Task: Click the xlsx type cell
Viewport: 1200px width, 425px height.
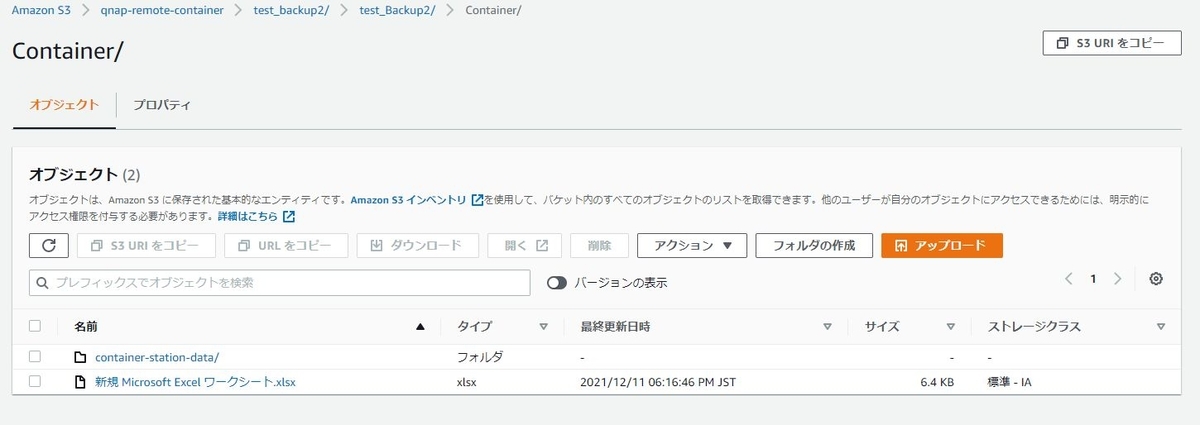Action: point(467,382)
